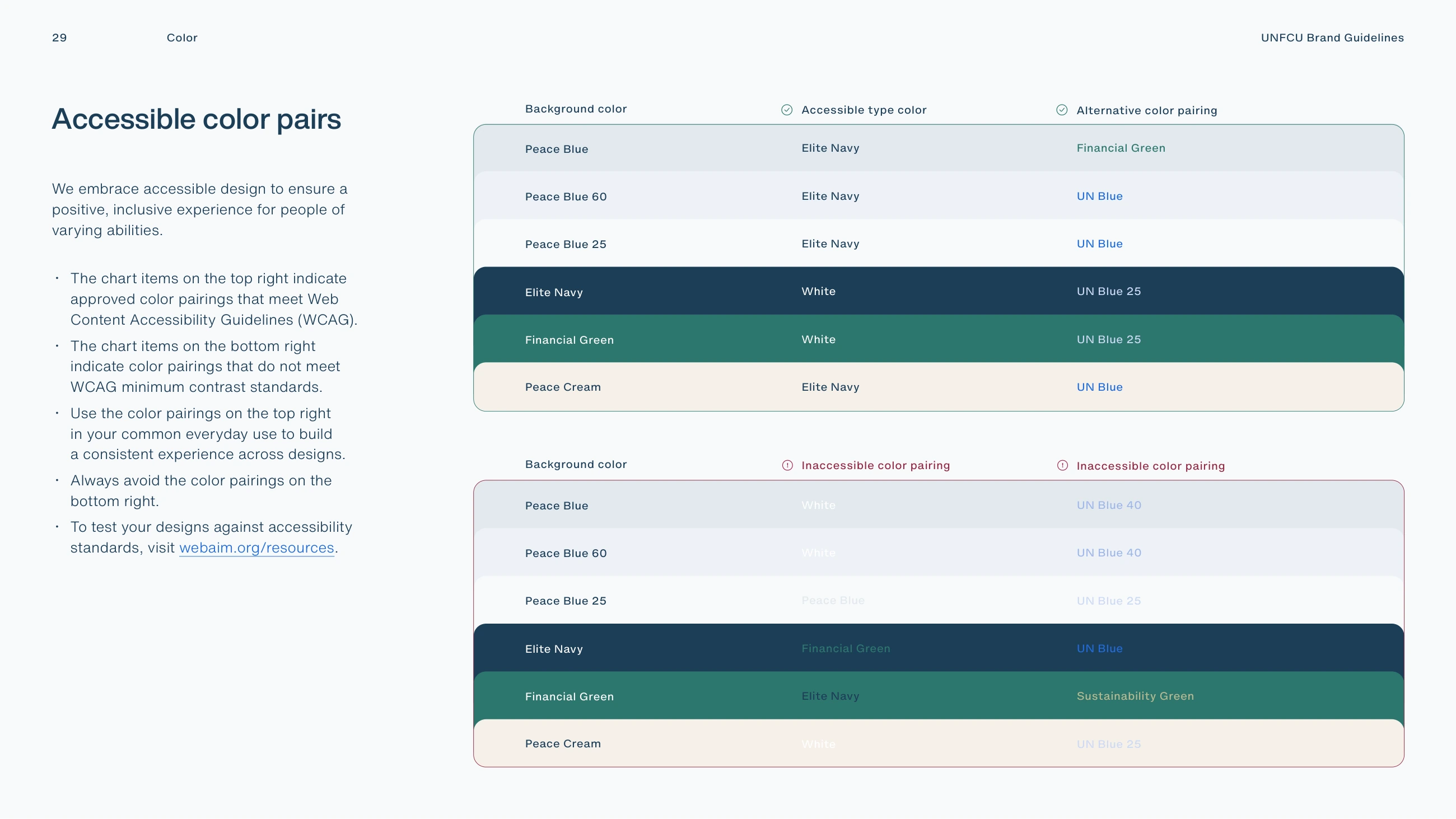1456x819 pixels.
Task: Select the Peace Blue 25 row in the inaccessible chart
Action: coord(938,600)
